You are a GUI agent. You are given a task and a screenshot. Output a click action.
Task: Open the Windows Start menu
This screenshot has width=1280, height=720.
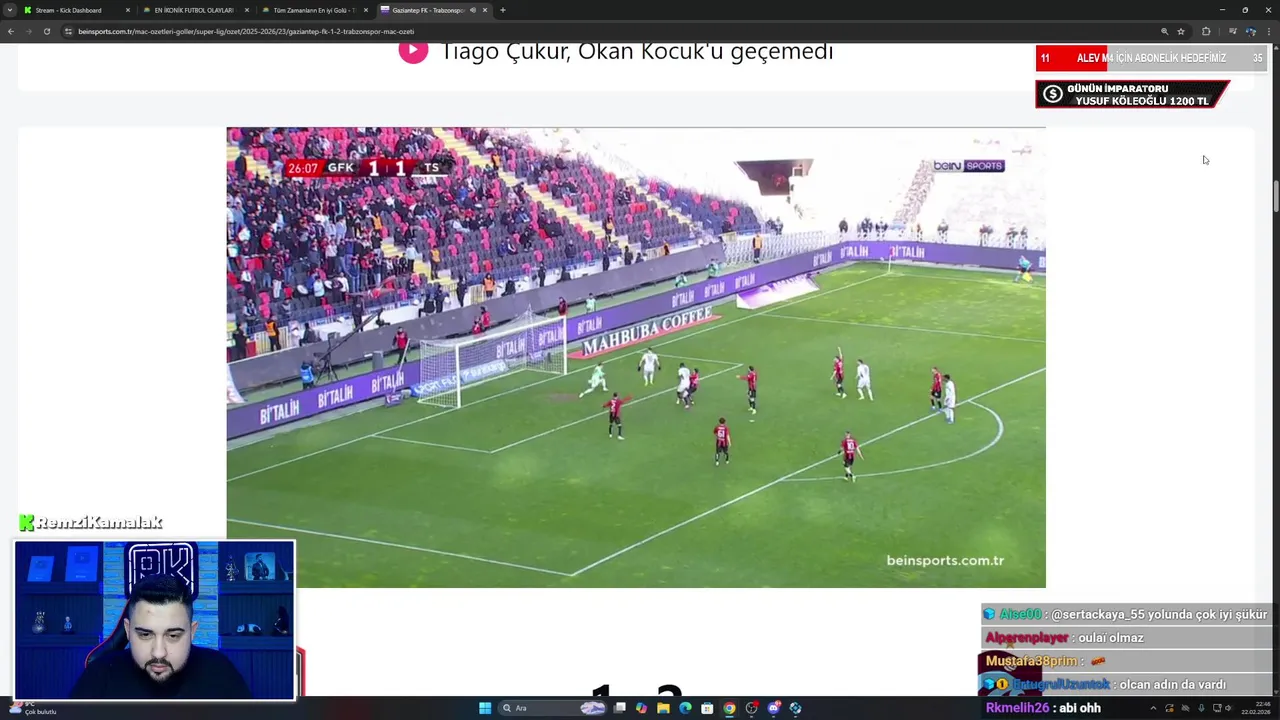pyautogui.click(x=485, y=708)
